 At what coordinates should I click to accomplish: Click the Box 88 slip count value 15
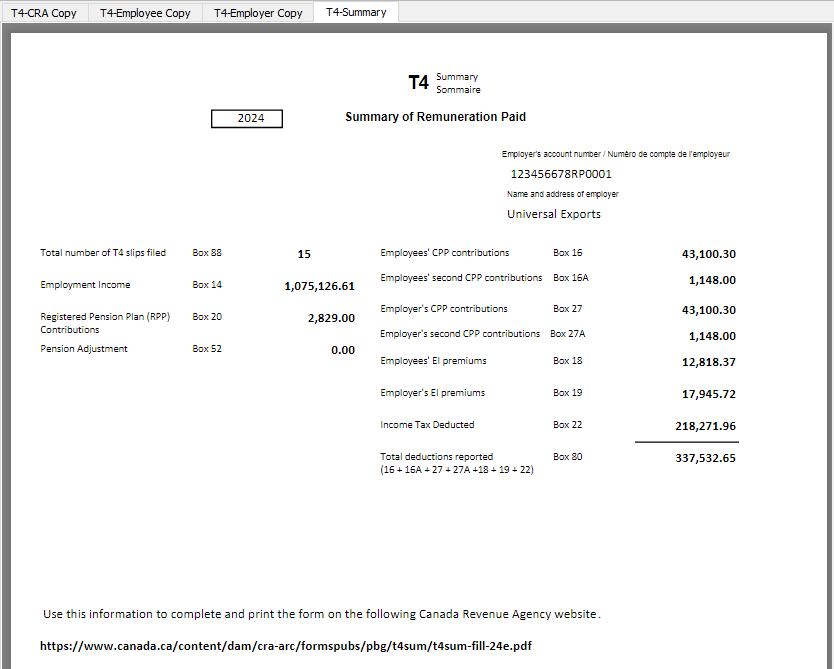coord(304,254)
